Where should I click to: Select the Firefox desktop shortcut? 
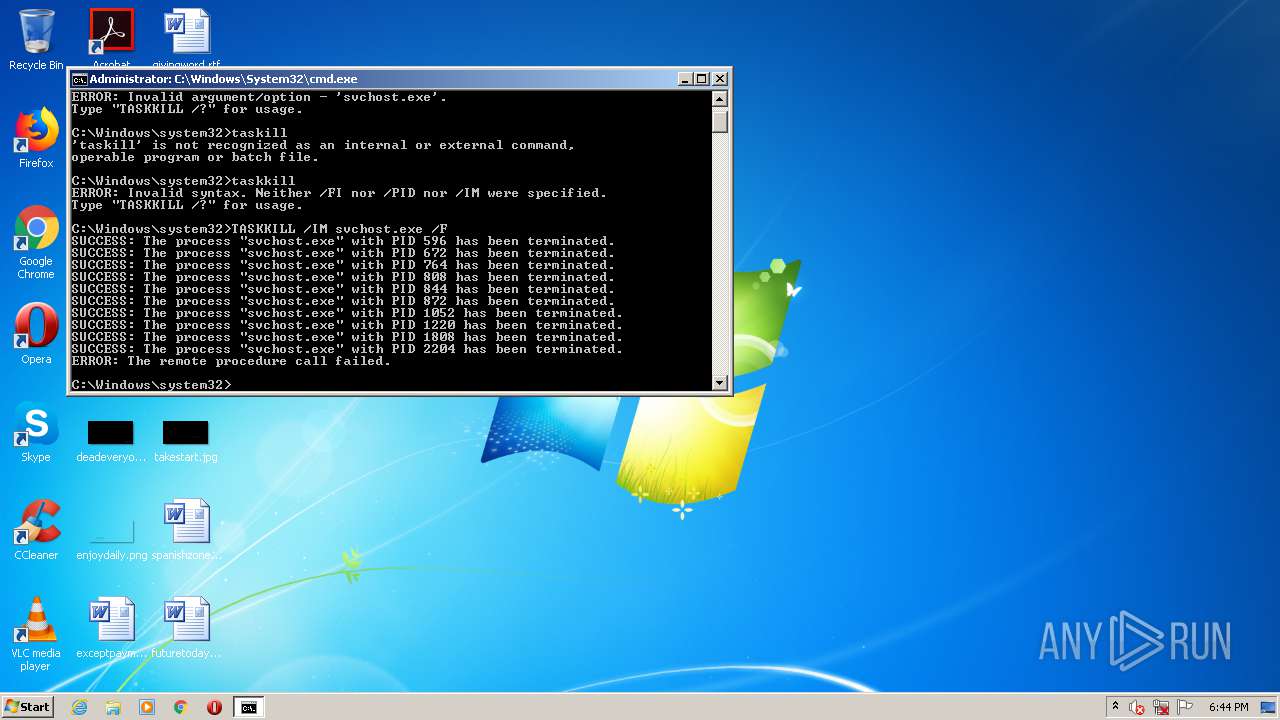tap(36, 138)
